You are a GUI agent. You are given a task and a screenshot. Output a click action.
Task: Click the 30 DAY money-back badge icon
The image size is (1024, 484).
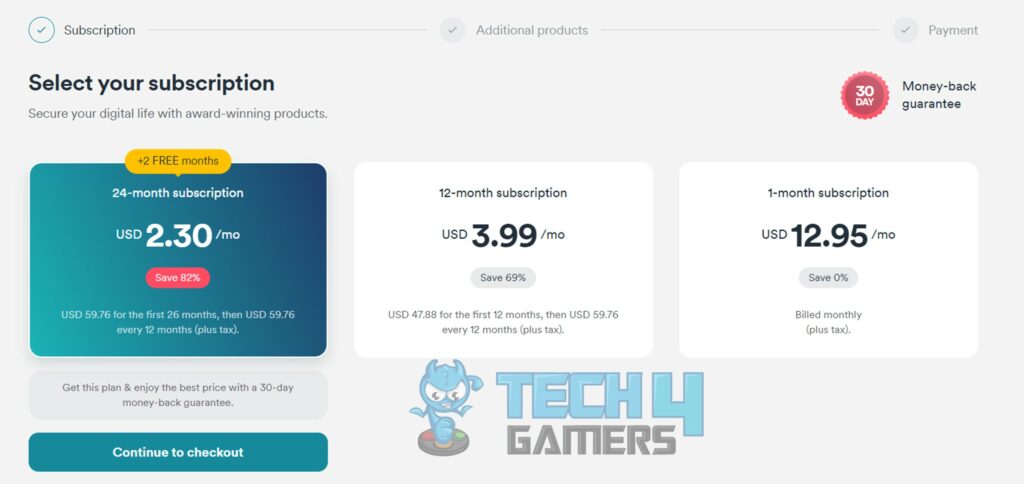tap(865, 95)
